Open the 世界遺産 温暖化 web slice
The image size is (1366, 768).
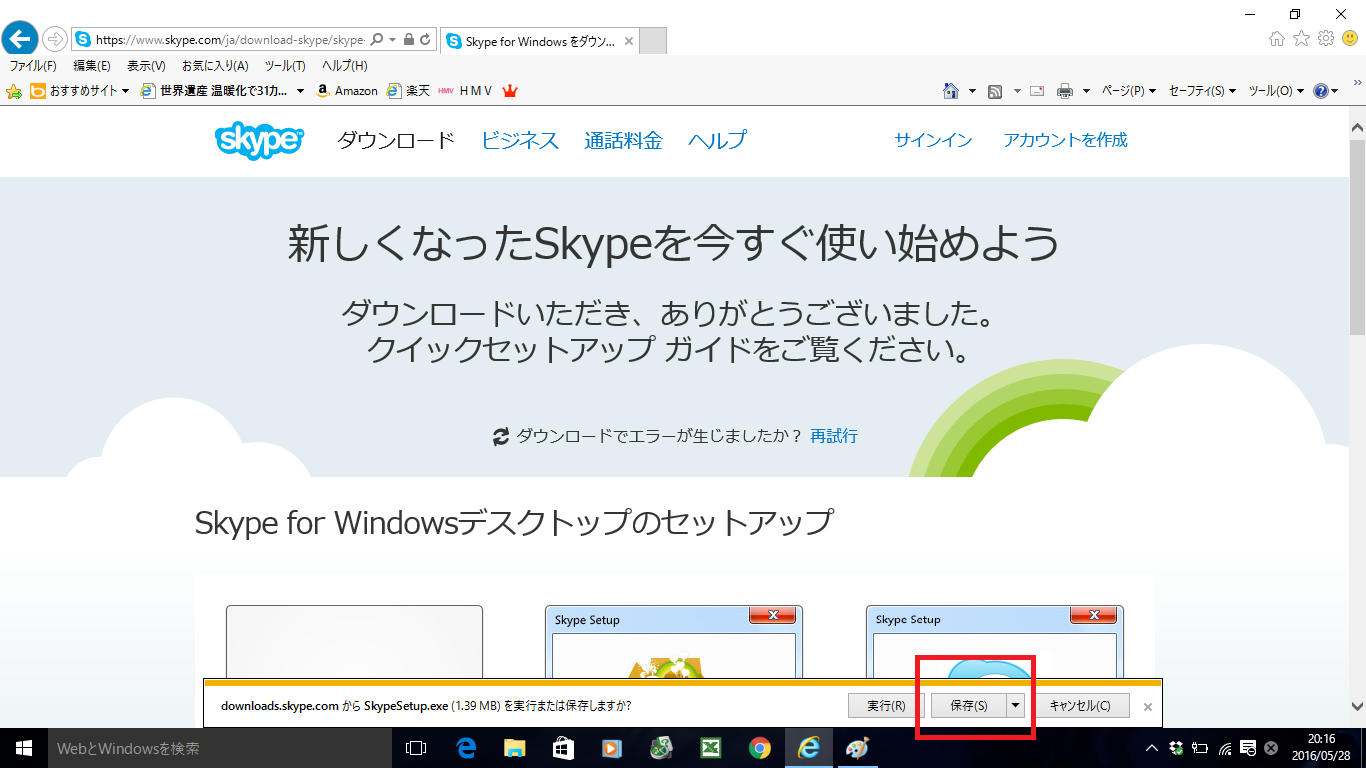222,91
